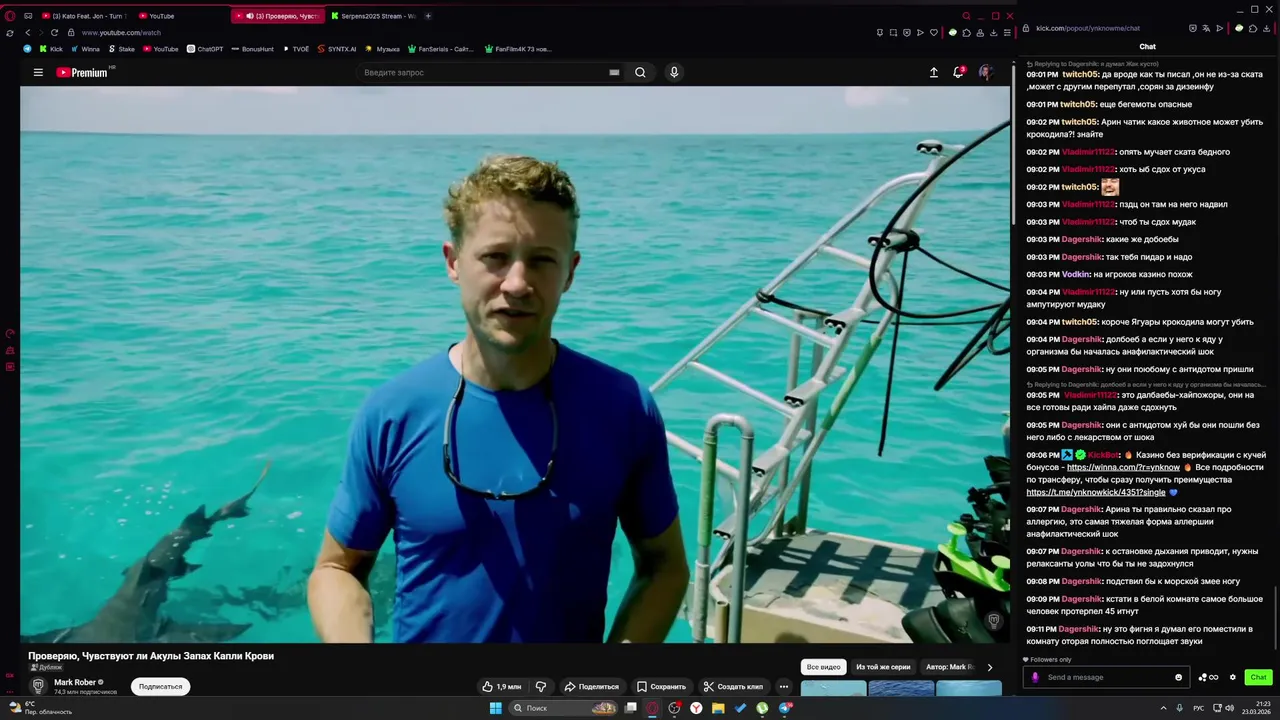Image resolution: width=1280 pixels, height=720 pixels.
Task: Open the Windows Start menu
Action: (x=495, y=708)
